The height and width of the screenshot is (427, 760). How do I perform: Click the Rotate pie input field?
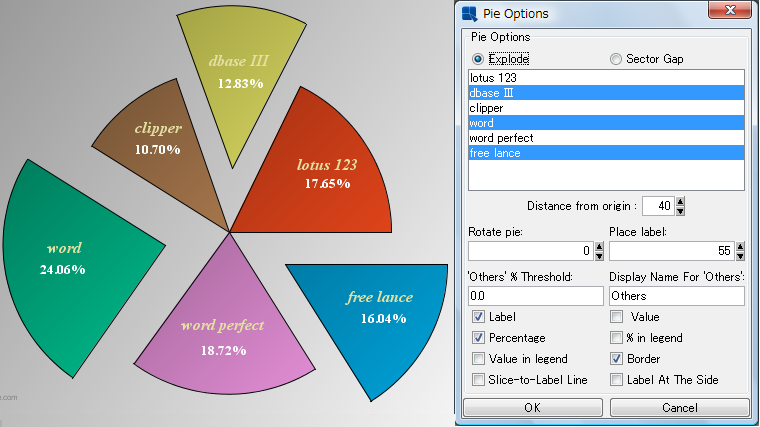point(531,251)
